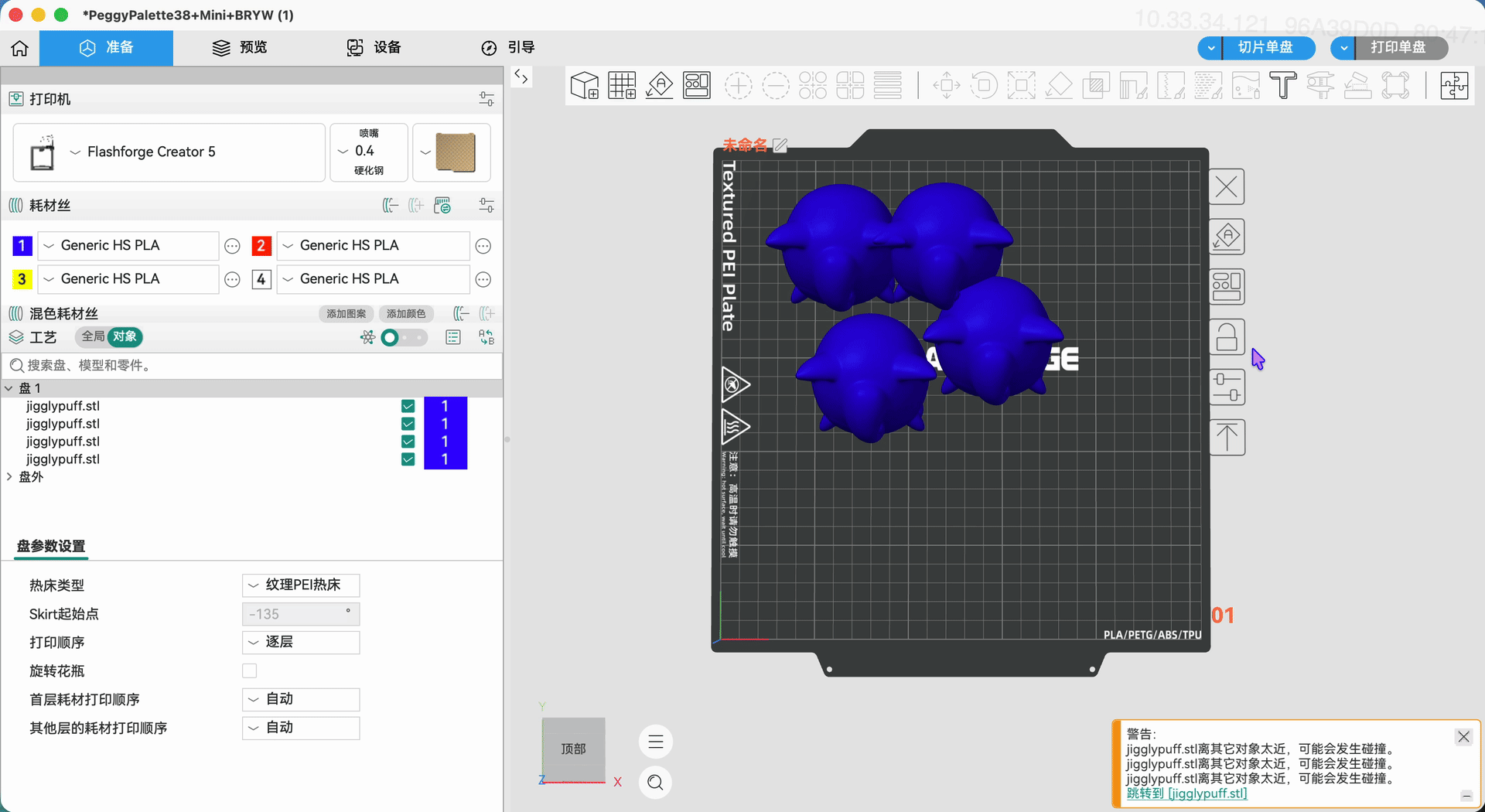Switch process scope to 全局
Screen dimensions: 1485x812
click(x=93, y=336)
